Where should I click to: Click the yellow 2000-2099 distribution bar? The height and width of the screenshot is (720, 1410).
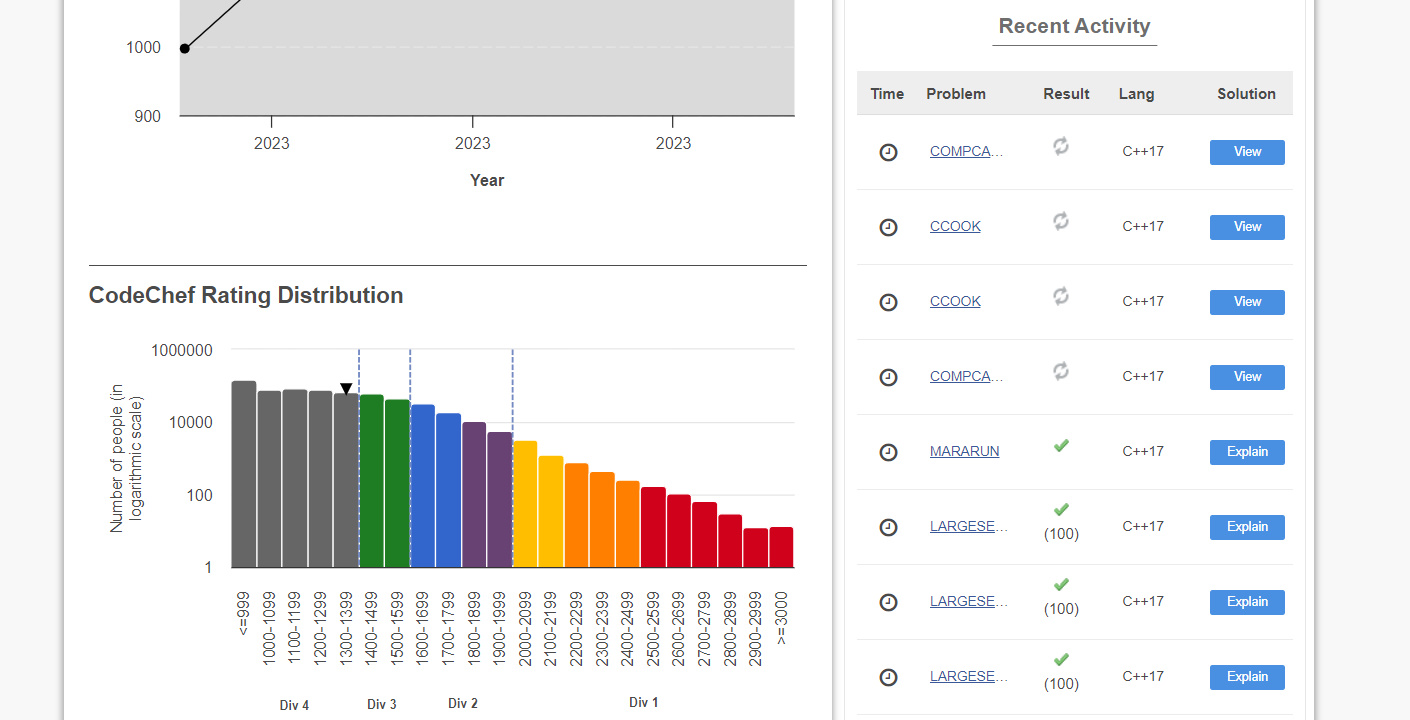coord(525,504)
